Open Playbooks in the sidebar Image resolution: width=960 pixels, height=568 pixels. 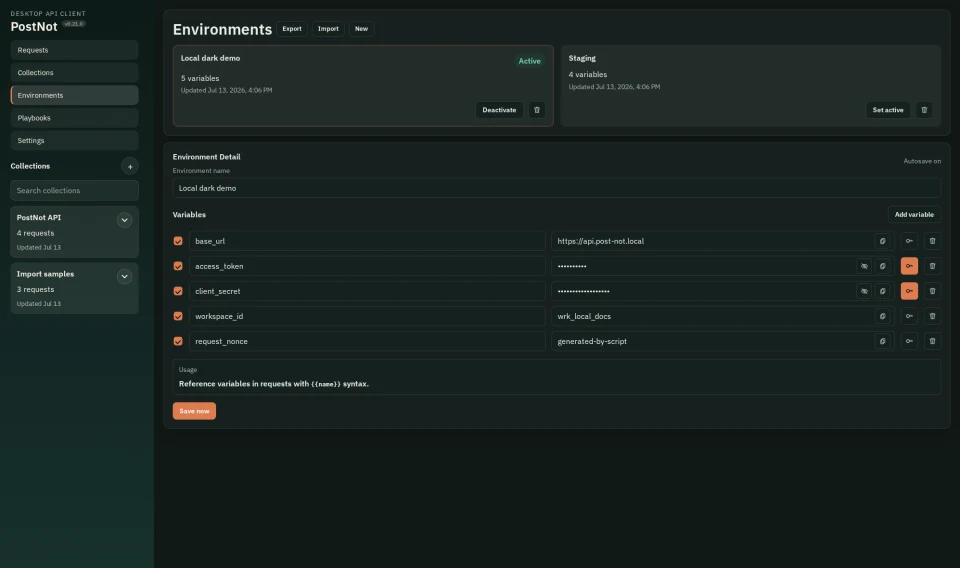click(x=75, y=118)
